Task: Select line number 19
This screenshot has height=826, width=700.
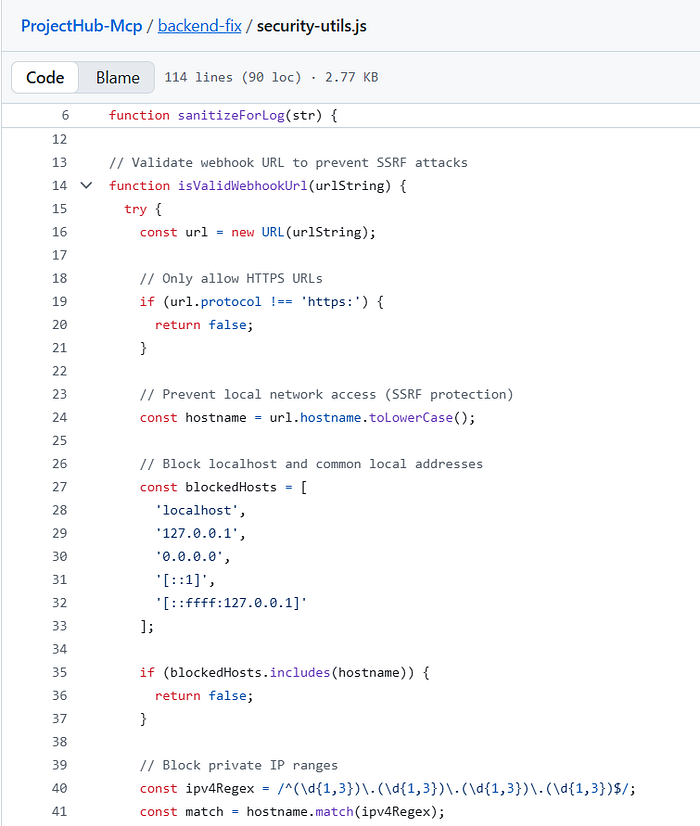Action: [x=60, y=301]
